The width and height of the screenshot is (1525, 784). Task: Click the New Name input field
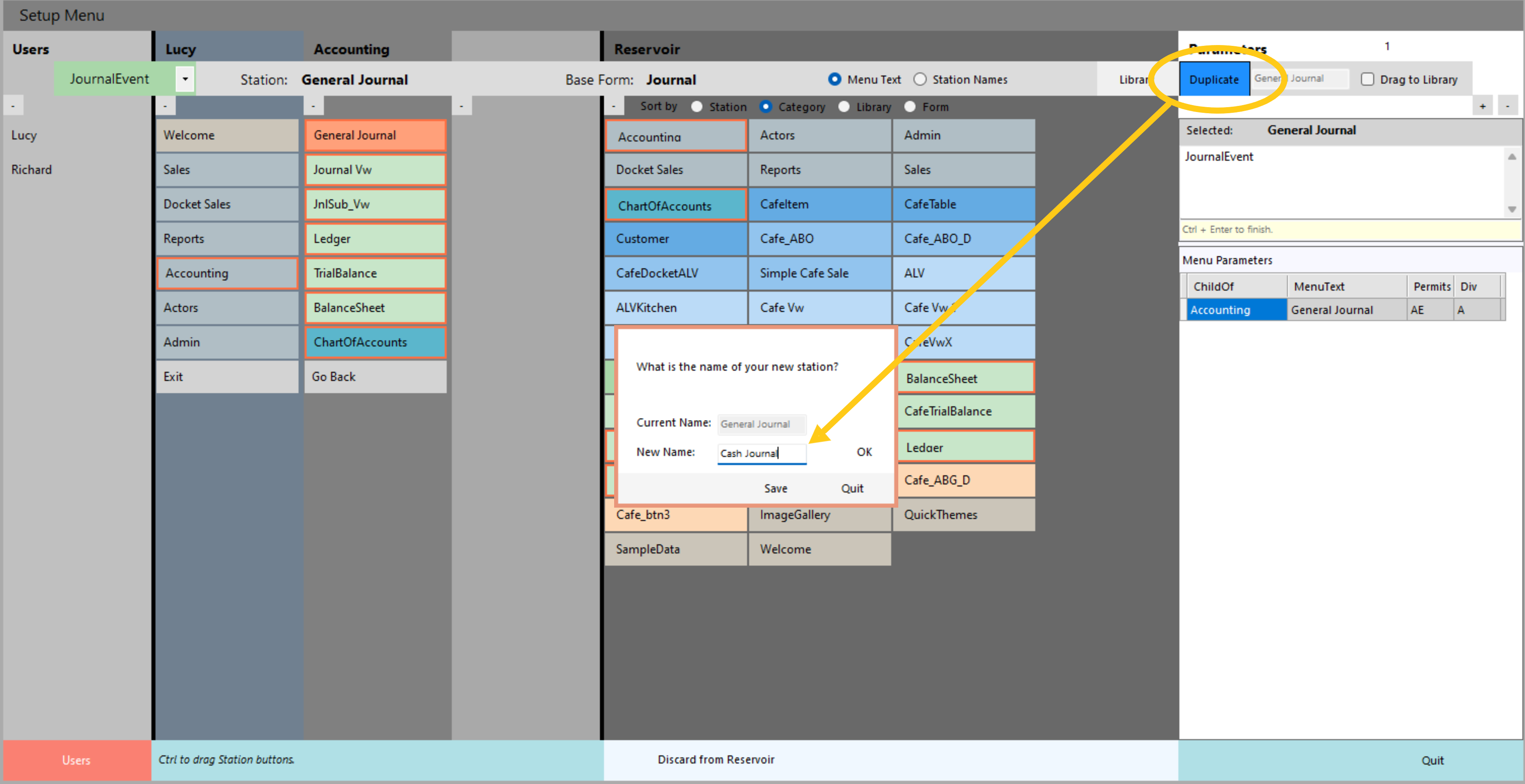click(761, 453)
